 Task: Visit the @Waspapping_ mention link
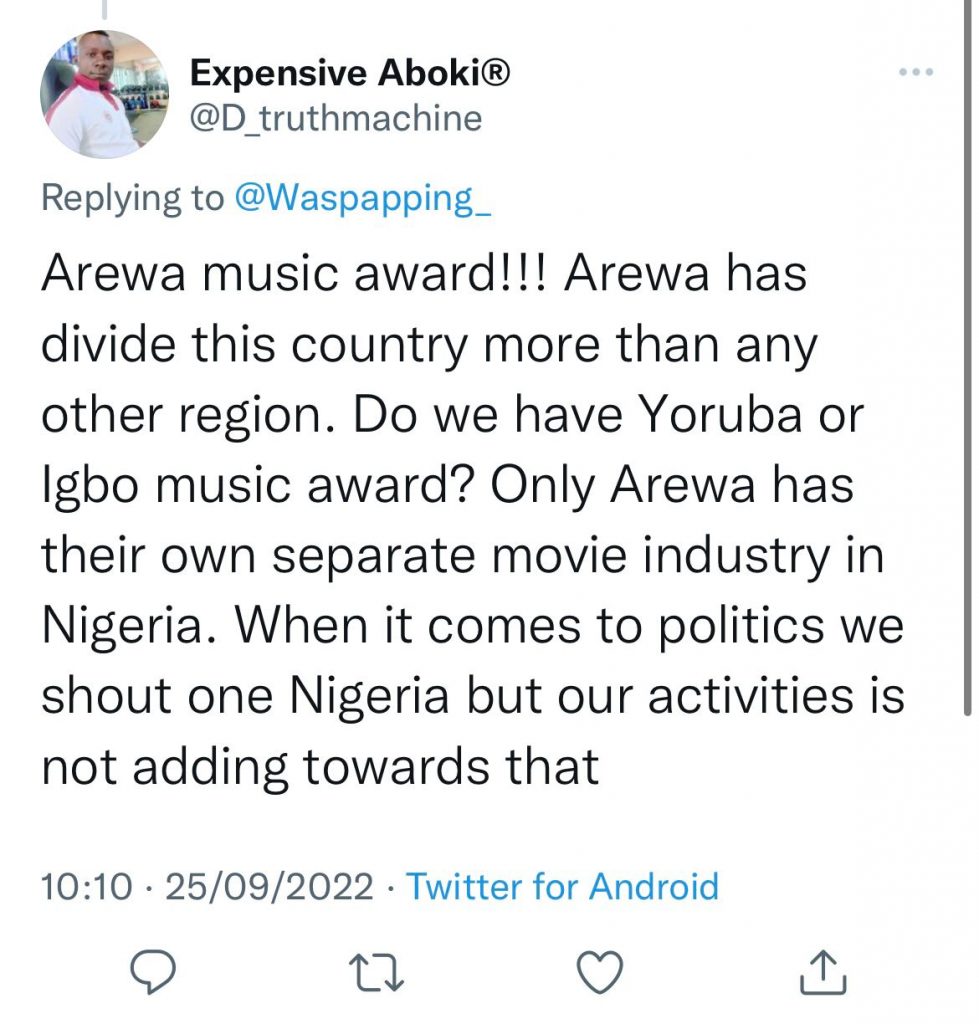(x=362, y=198)
